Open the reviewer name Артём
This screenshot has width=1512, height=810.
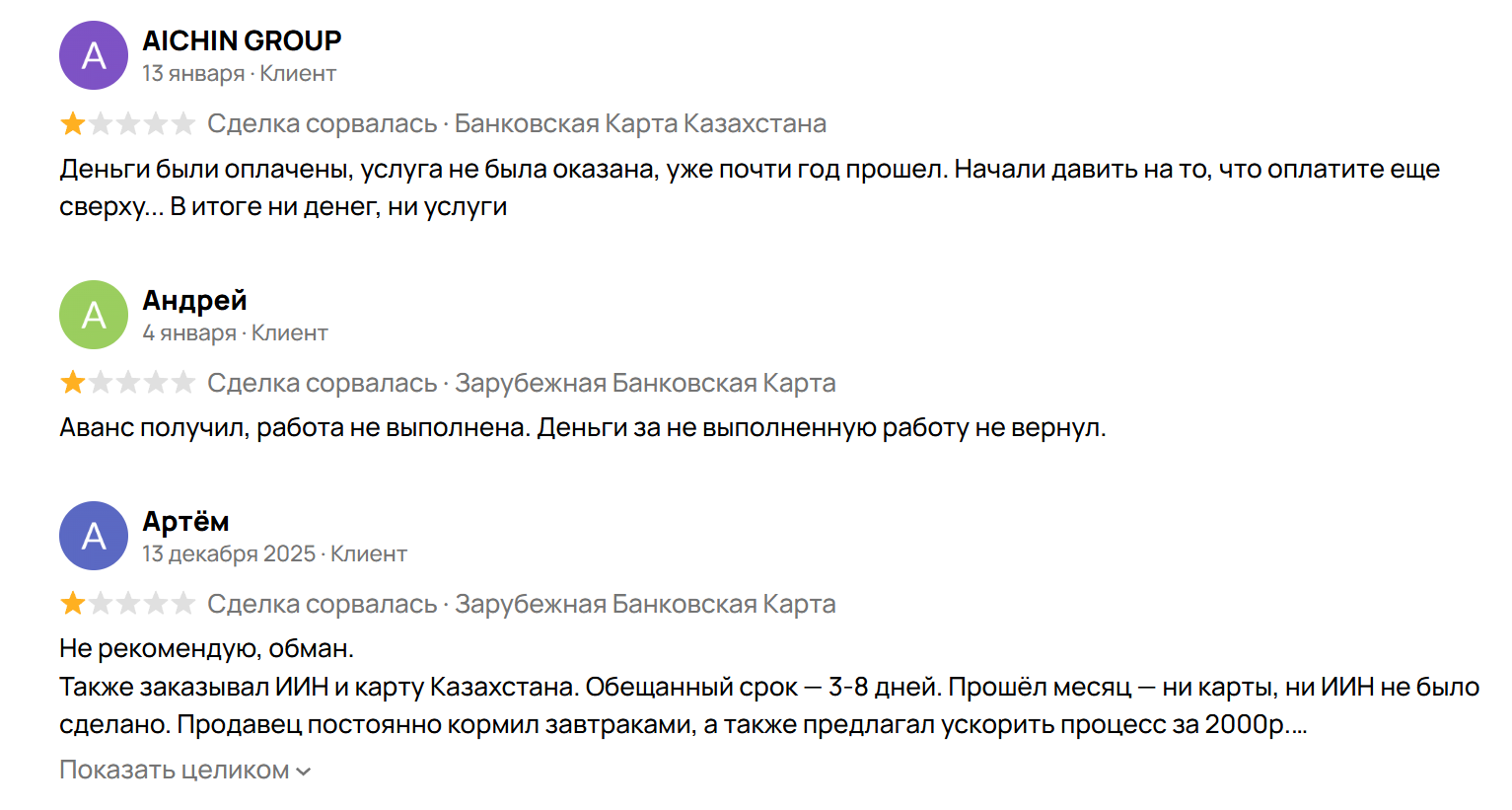185,521
